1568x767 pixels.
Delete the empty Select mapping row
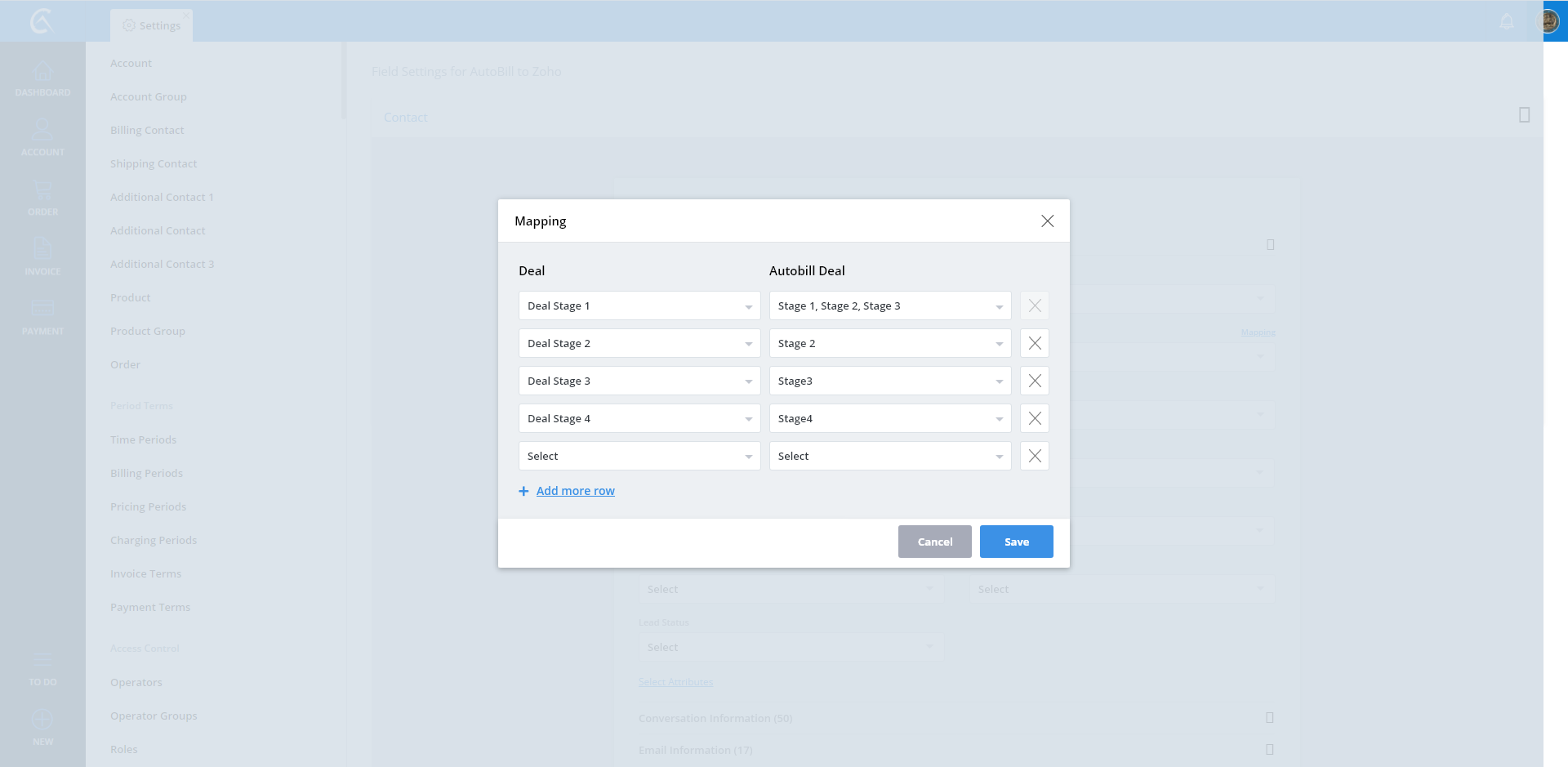[x=1034, y=456]
